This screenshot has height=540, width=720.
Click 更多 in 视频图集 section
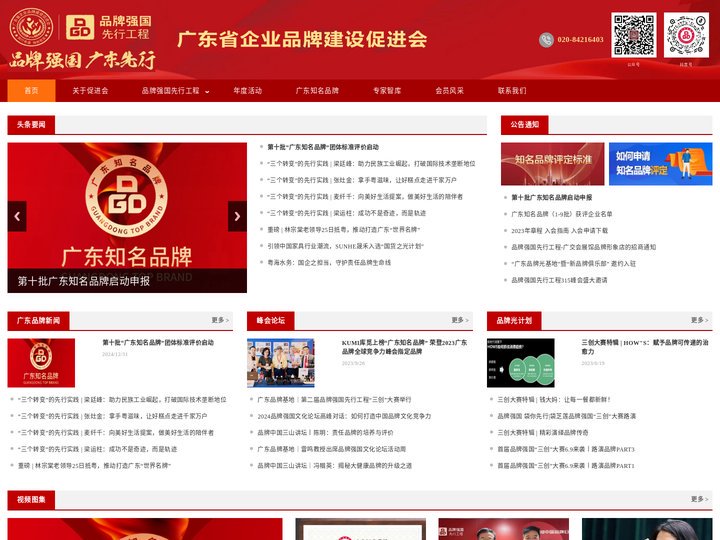700,499
